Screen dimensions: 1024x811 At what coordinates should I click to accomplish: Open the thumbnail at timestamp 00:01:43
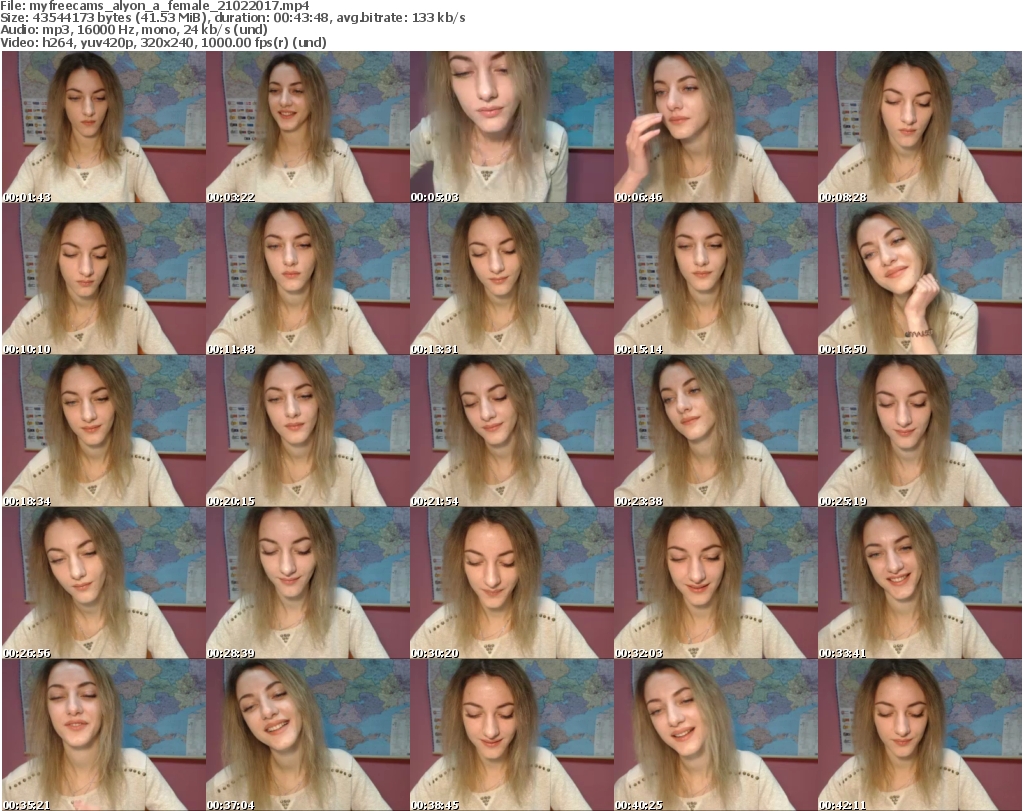pos(104,127)
